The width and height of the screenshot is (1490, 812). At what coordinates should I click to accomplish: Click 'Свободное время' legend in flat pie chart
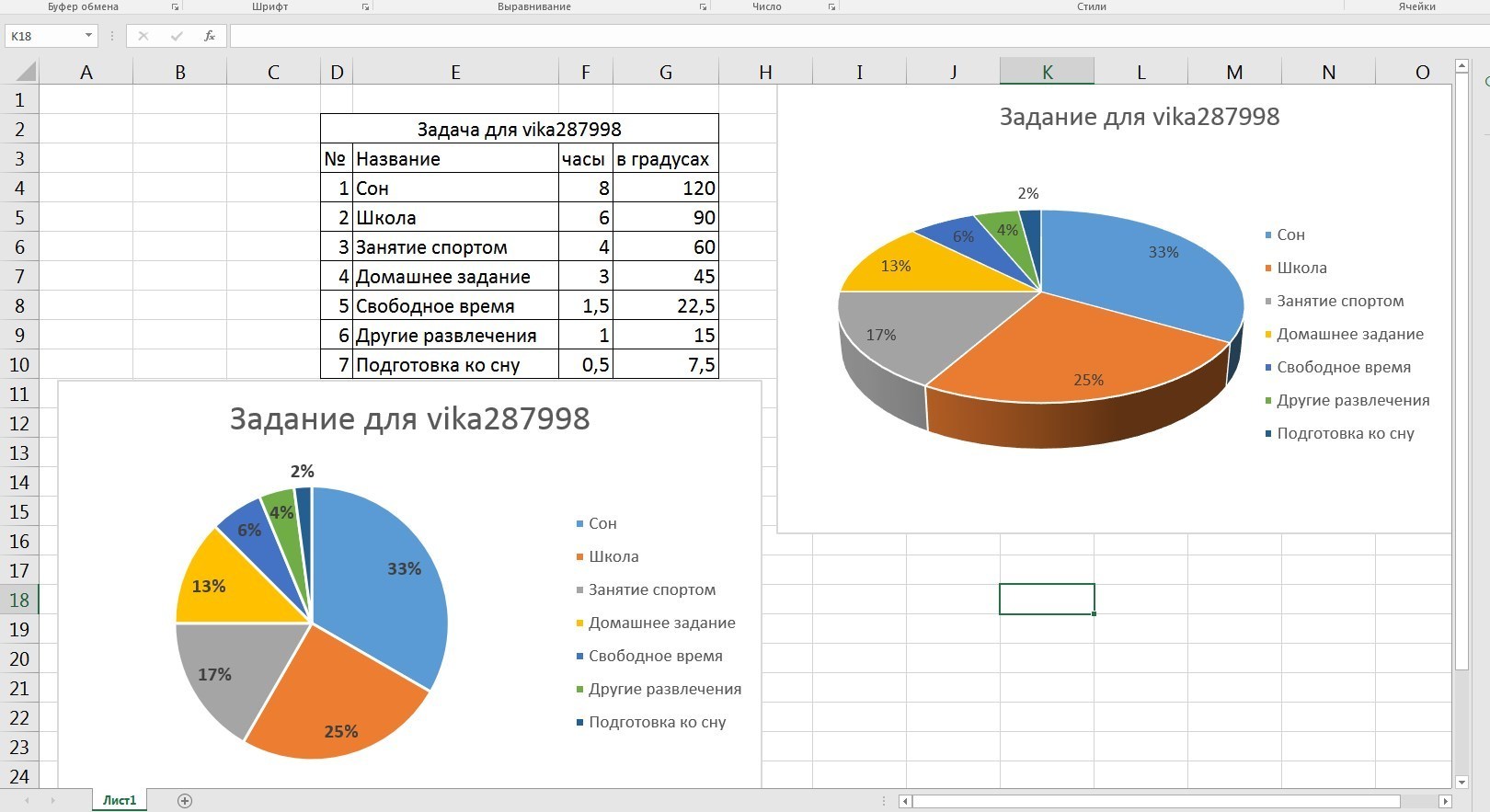coord(649,656)
